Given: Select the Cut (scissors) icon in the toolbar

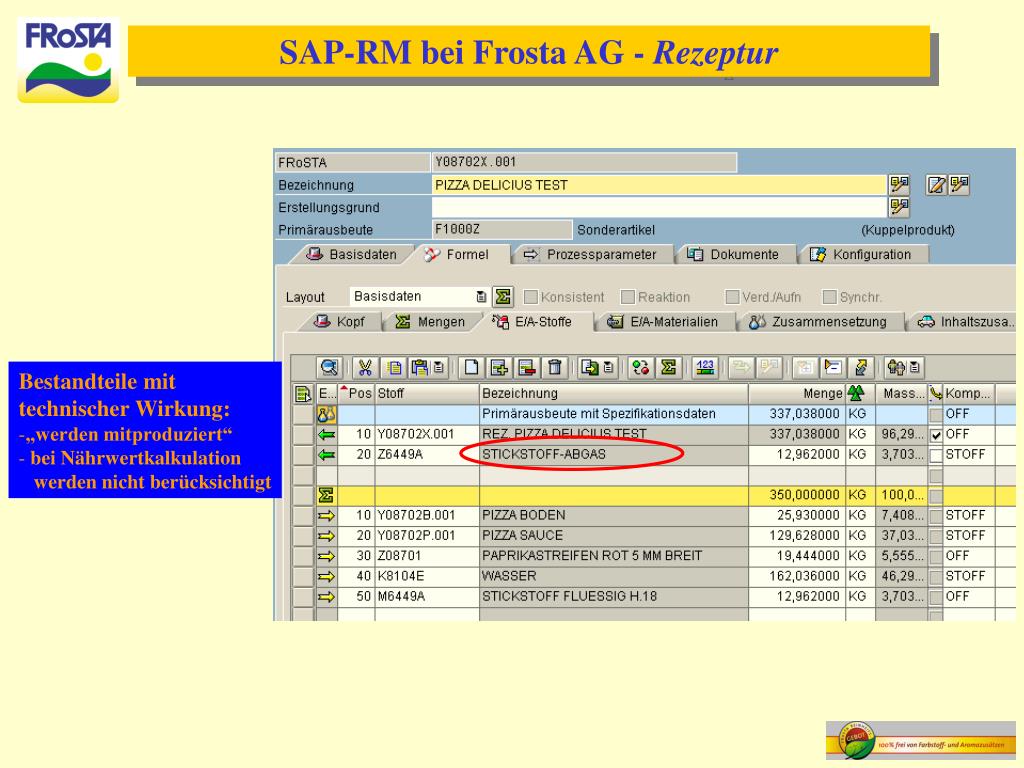Looking at the screenshot, I should tap(365, 367).
